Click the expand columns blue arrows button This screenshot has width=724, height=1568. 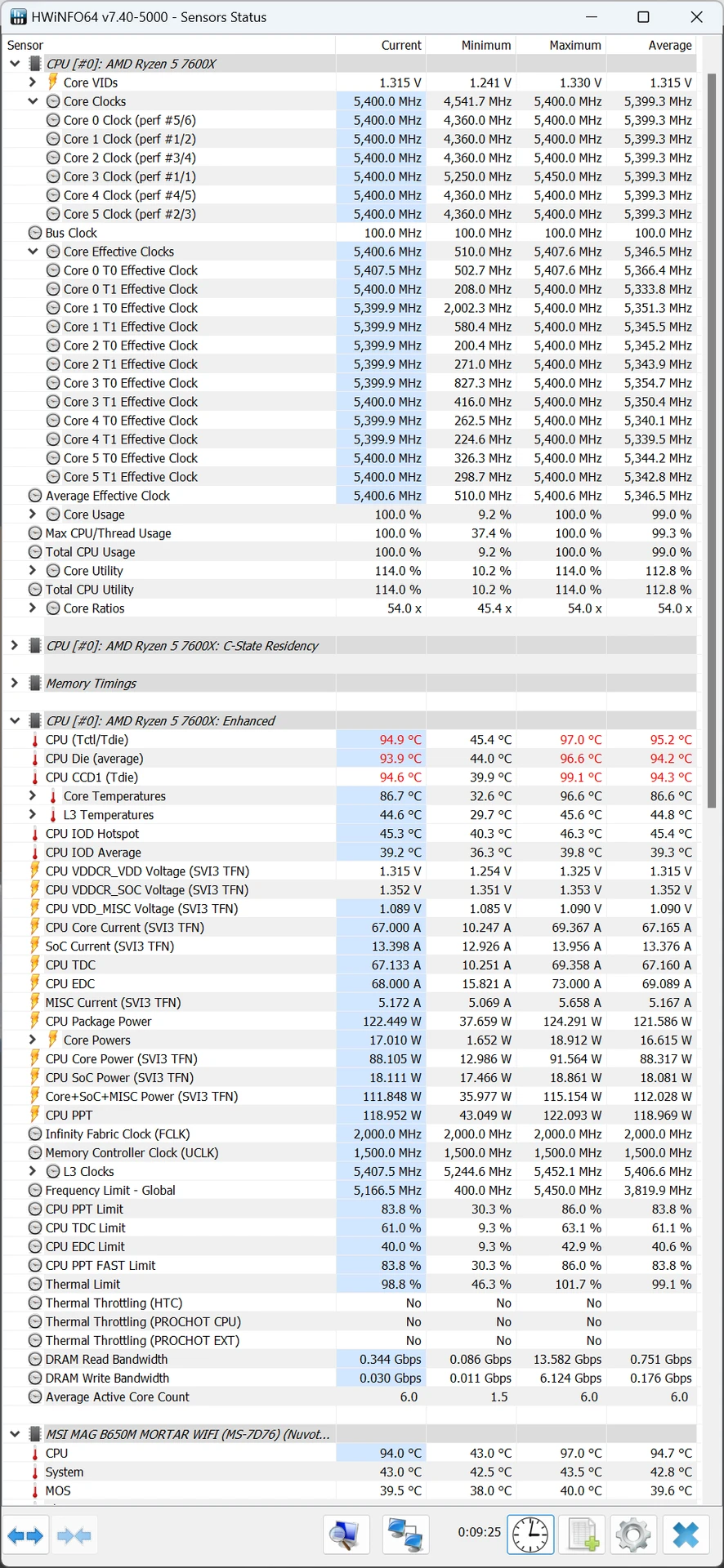(25, 1536)
